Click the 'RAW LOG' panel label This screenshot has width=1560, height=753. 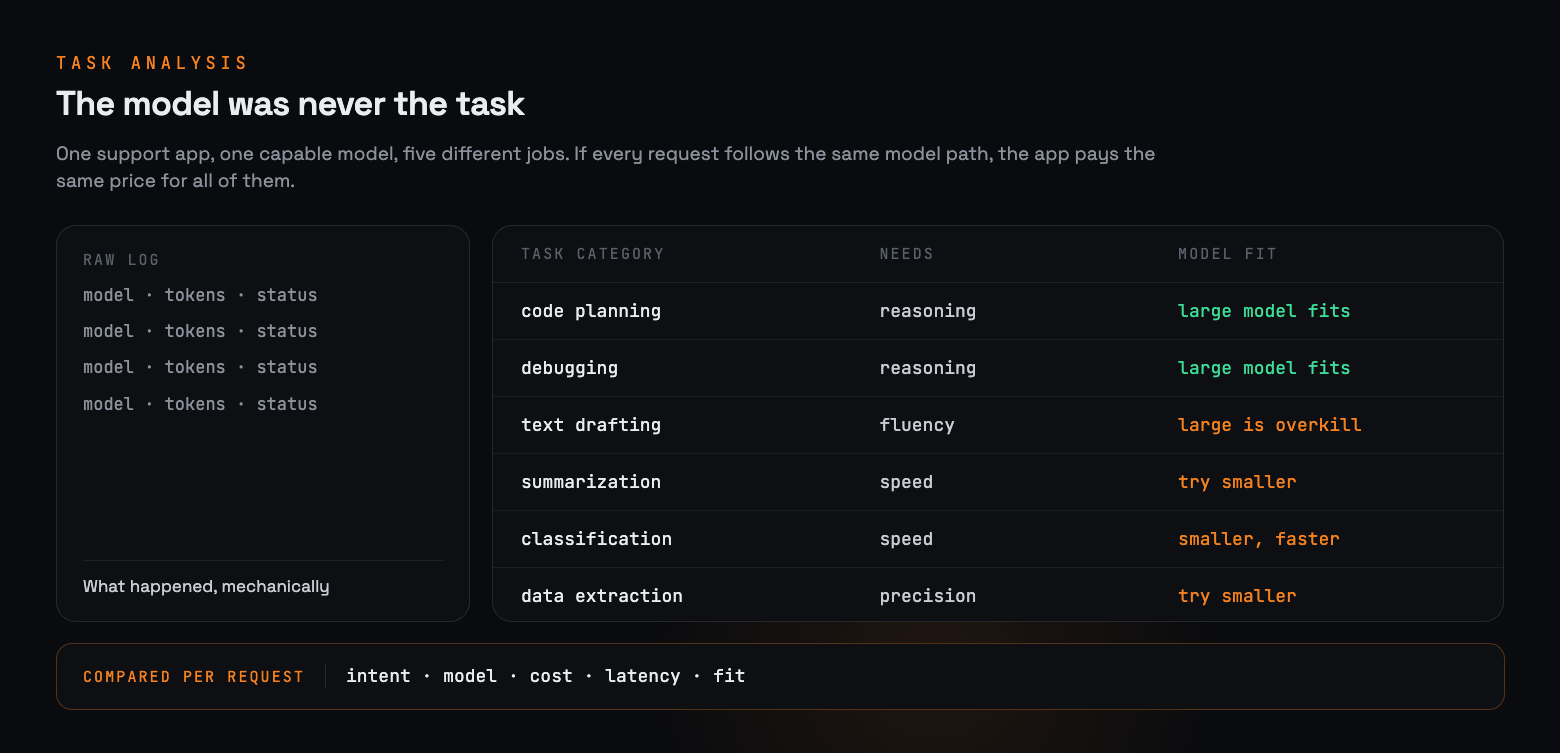[x=121, y=260]
